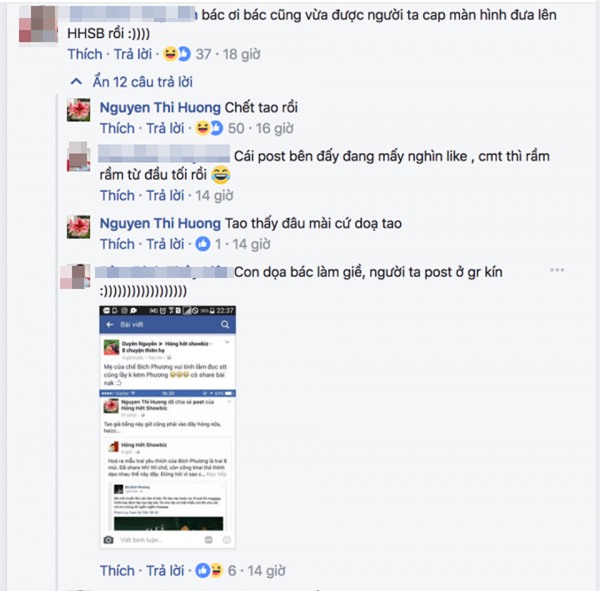Like the top comment mentioning HHSB
Image resolution: width=600 pixels, height=591 pixels.
click(85, 54)
